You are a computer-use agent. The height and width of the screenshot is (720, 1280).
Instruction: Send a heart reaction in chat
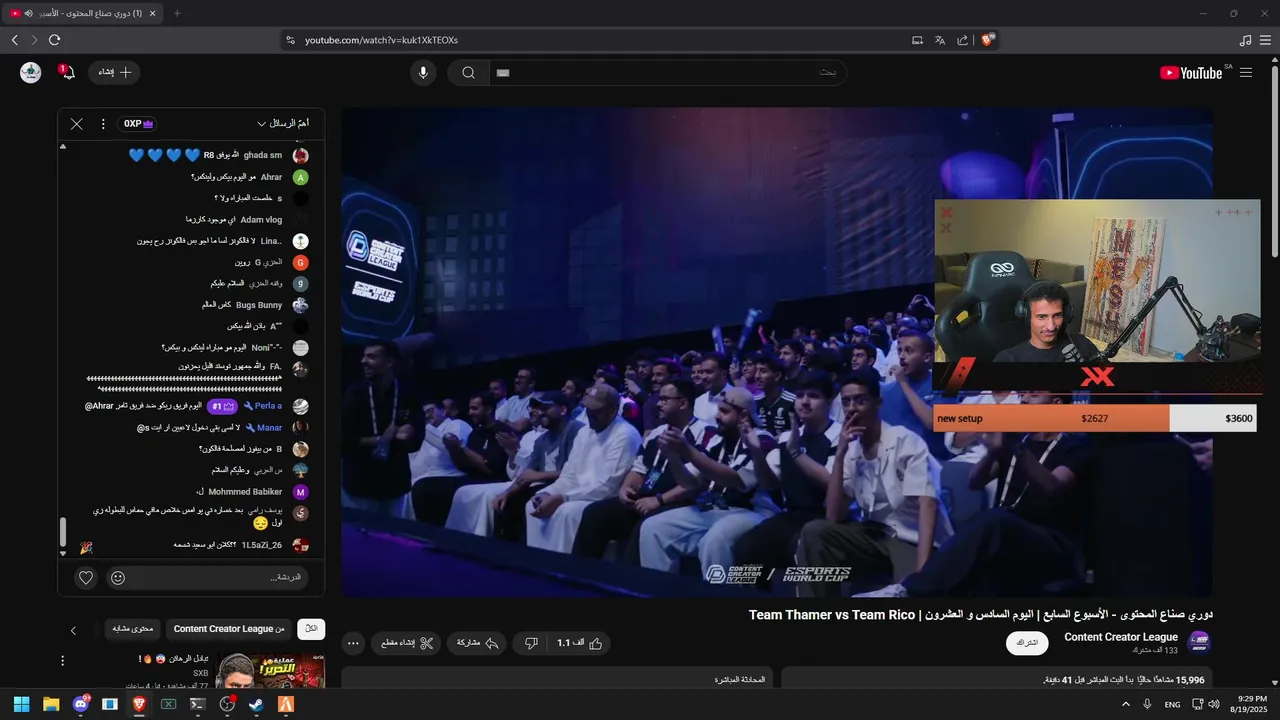(x=86, y=577)
